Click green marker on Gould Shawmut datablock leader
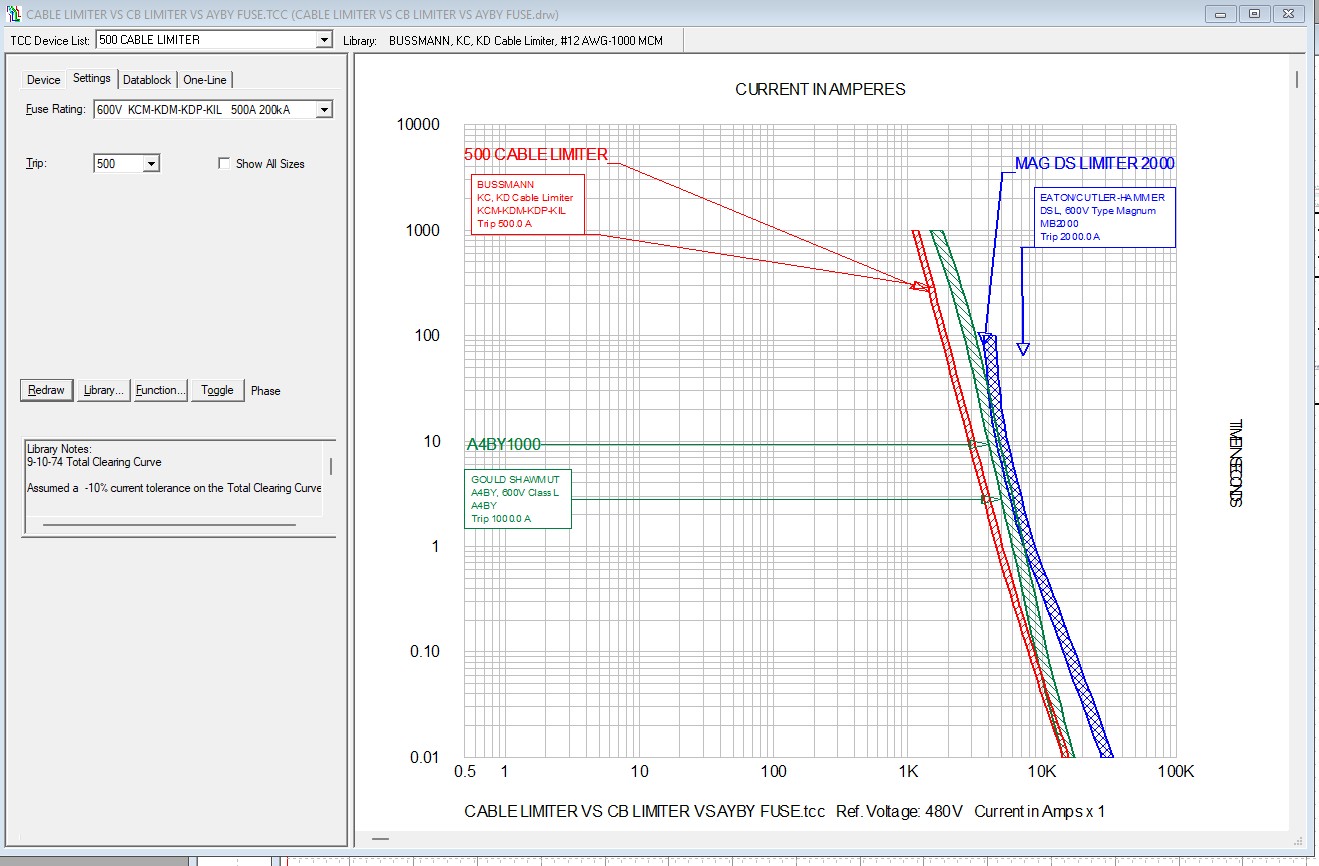The width and height of the screenshot is (1319, 866). click(985, 498)
